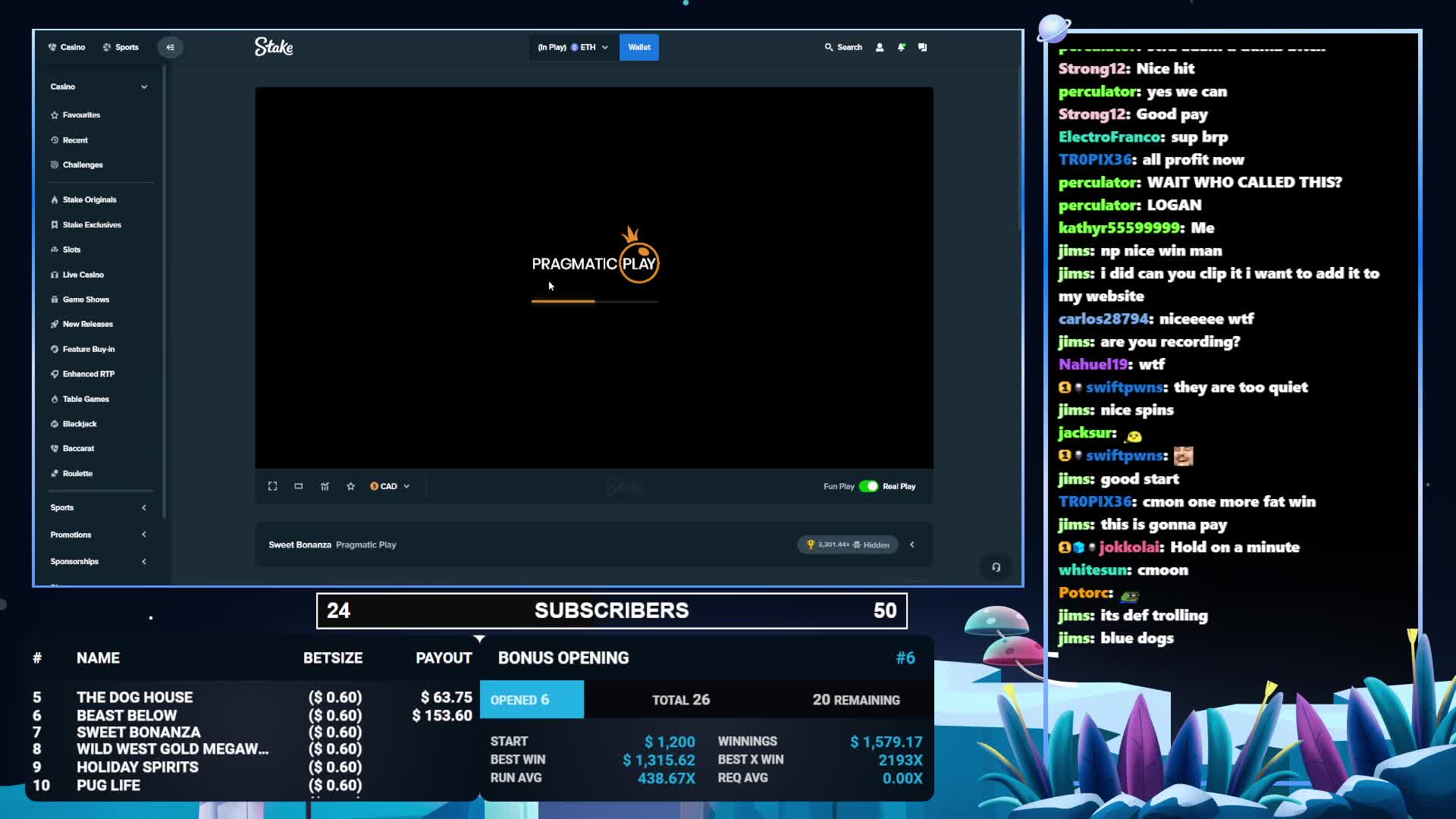Open Enhanced RTP category
This screenshot has width=1456, height=819.
click(x=88, y=374)
